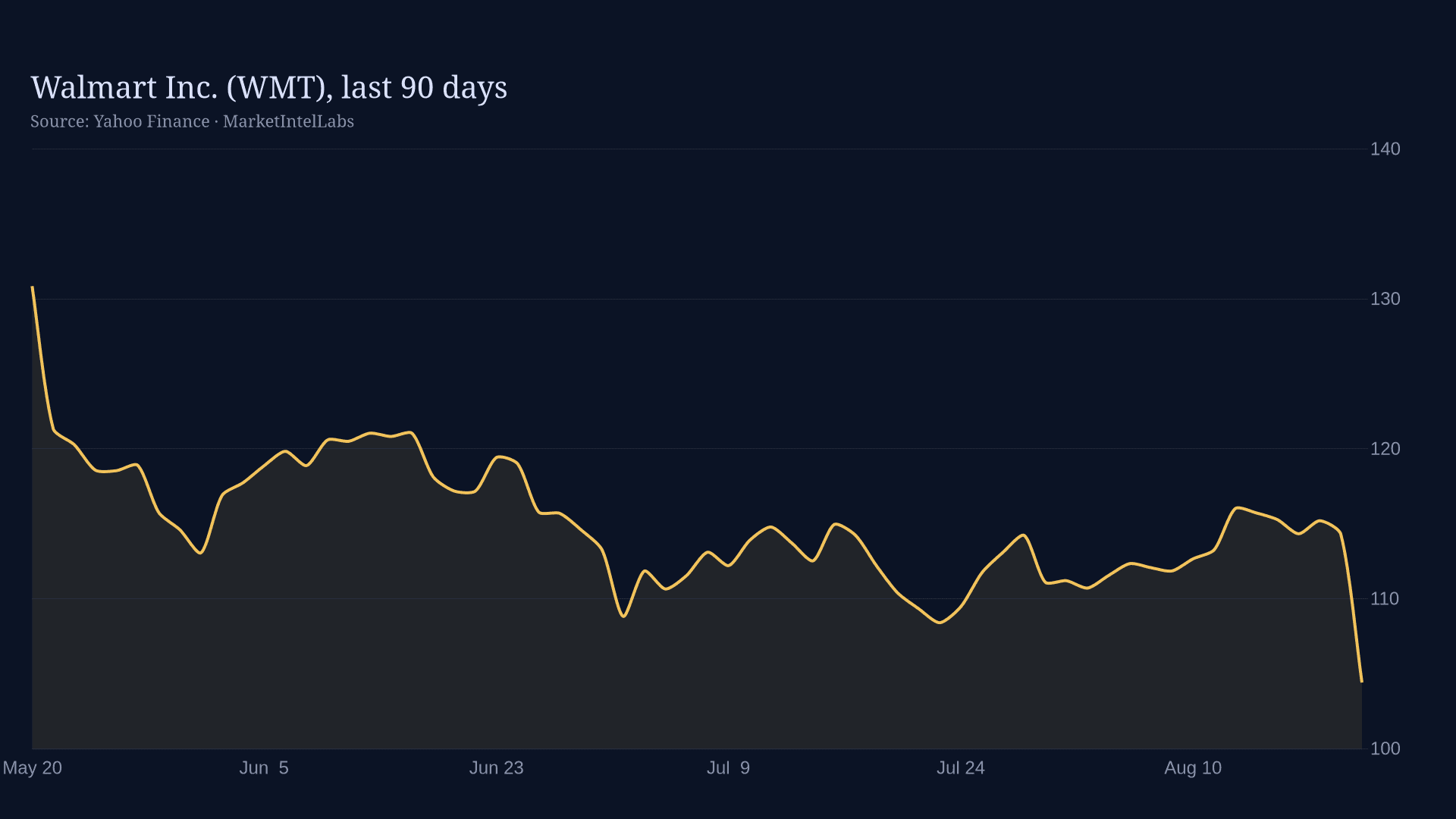Click the y-axis label 140

1385,149
